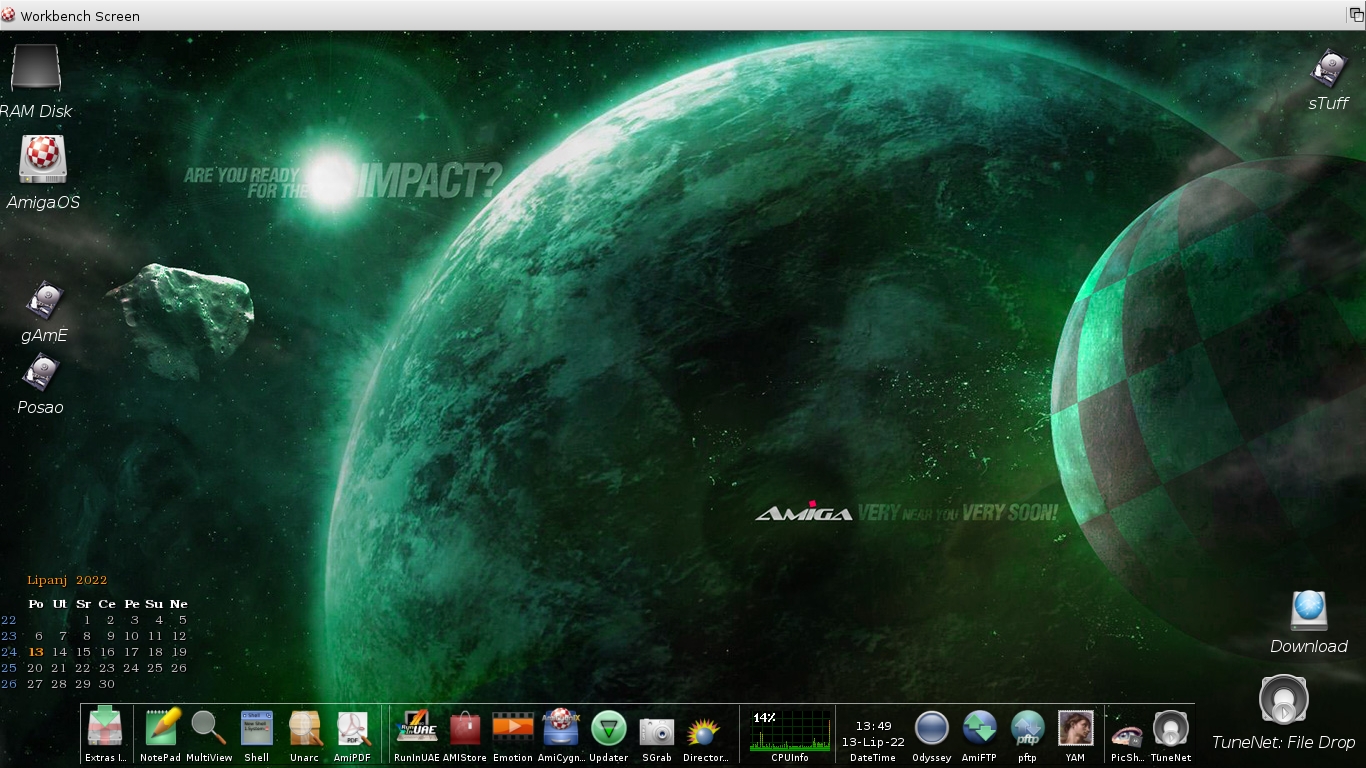Open AmiPDF viewer in dock

[x=353, y=727]
